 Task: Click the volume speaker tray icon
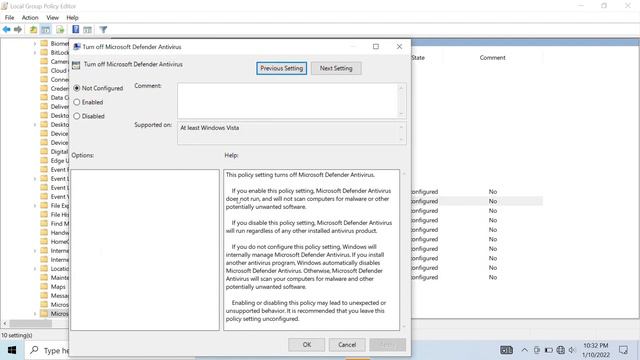572,350
